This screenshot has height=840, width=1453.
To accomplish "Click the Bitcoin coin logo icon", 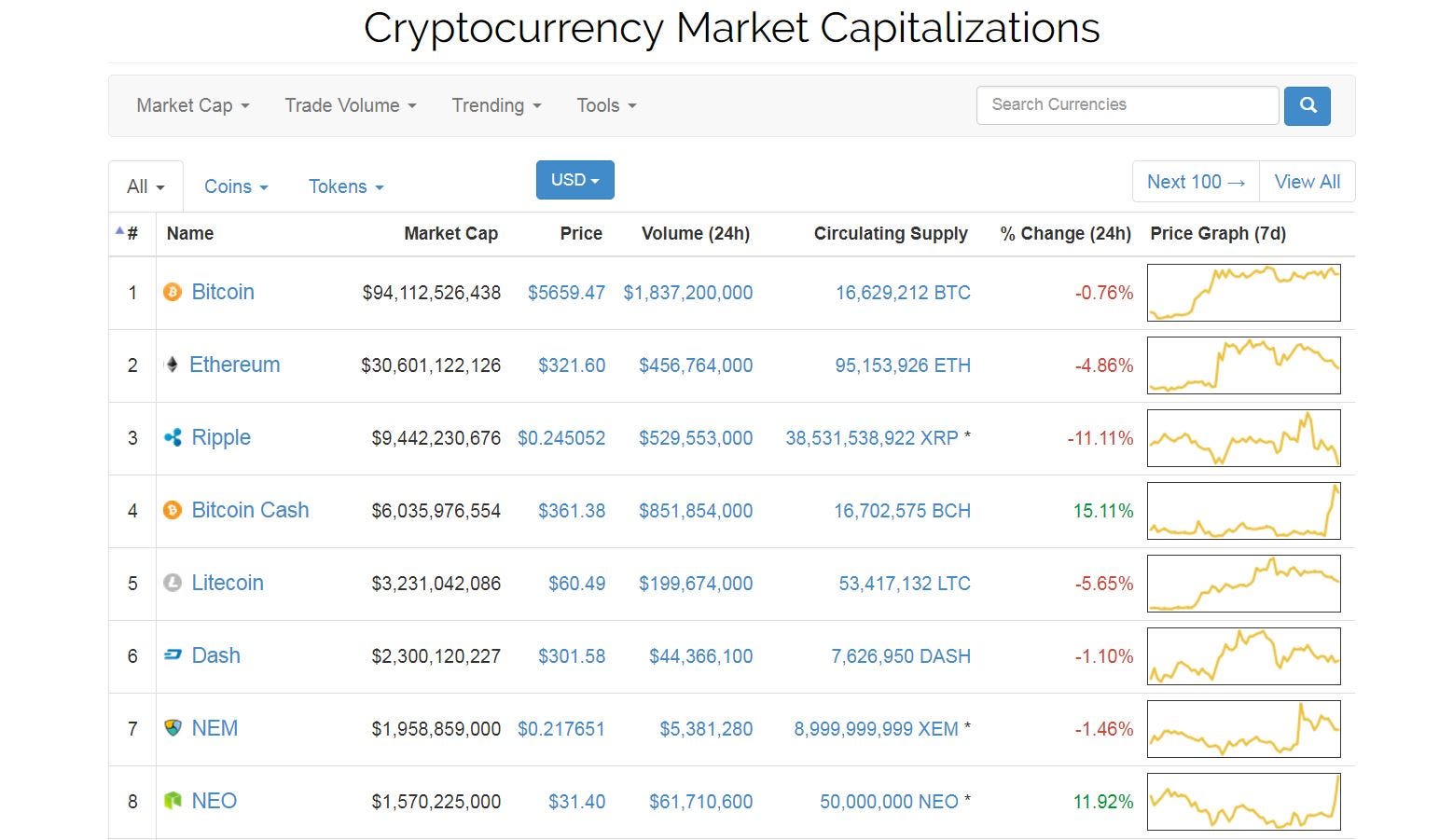I will [173, 293].
